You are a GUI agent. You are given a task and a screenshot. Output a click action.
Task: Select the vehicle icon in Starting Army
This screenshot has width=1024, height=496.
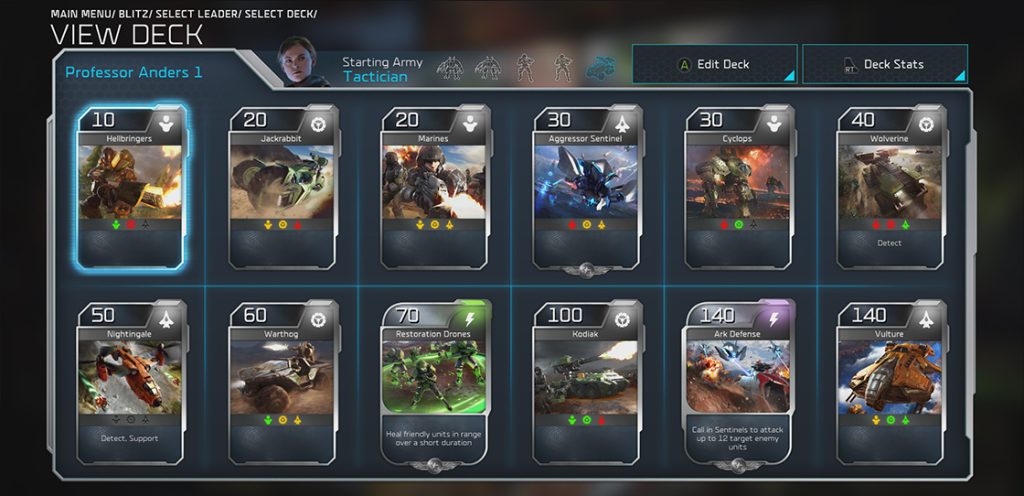600,67
